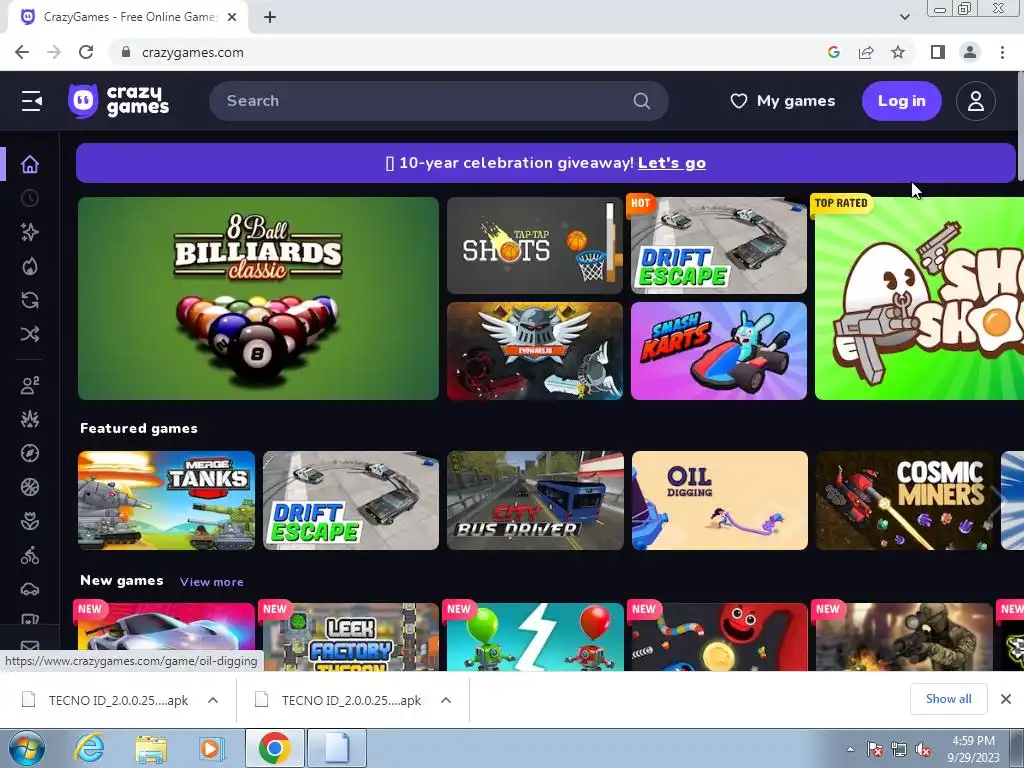Close the CrazyGames tab
This screenshot has width=1024, height=768.
tap(232, 17)
